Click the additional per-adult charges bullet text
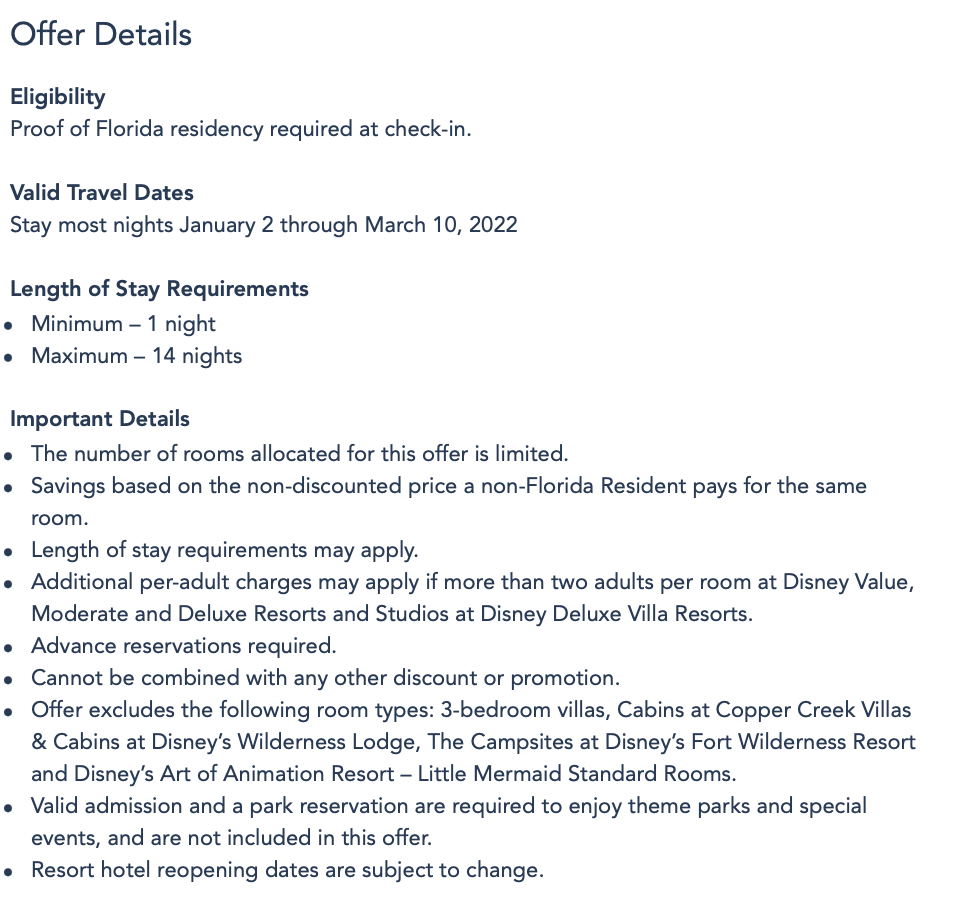 tap(472, 582)
